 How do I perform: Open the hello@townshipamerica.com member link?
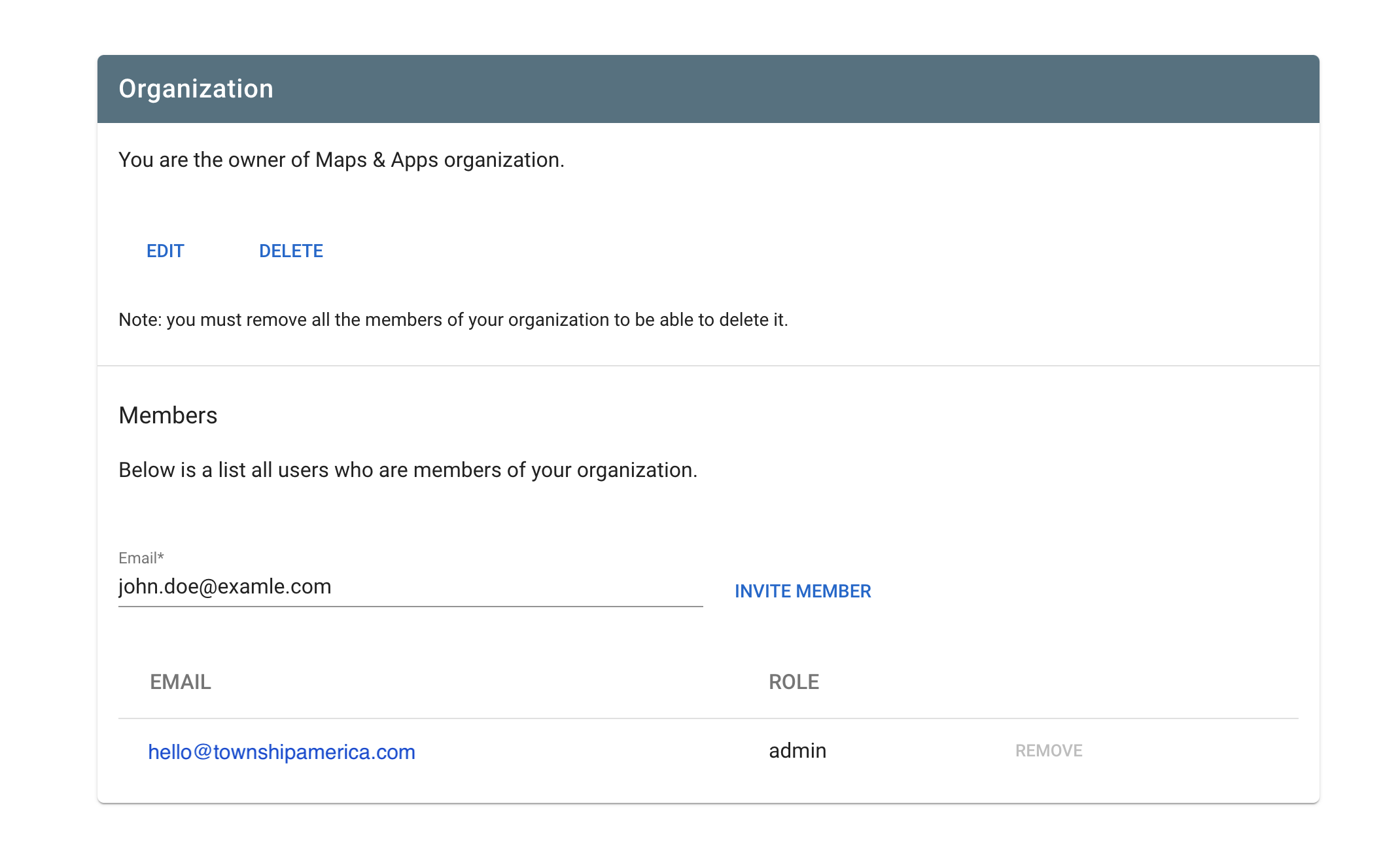click(282, 752)
